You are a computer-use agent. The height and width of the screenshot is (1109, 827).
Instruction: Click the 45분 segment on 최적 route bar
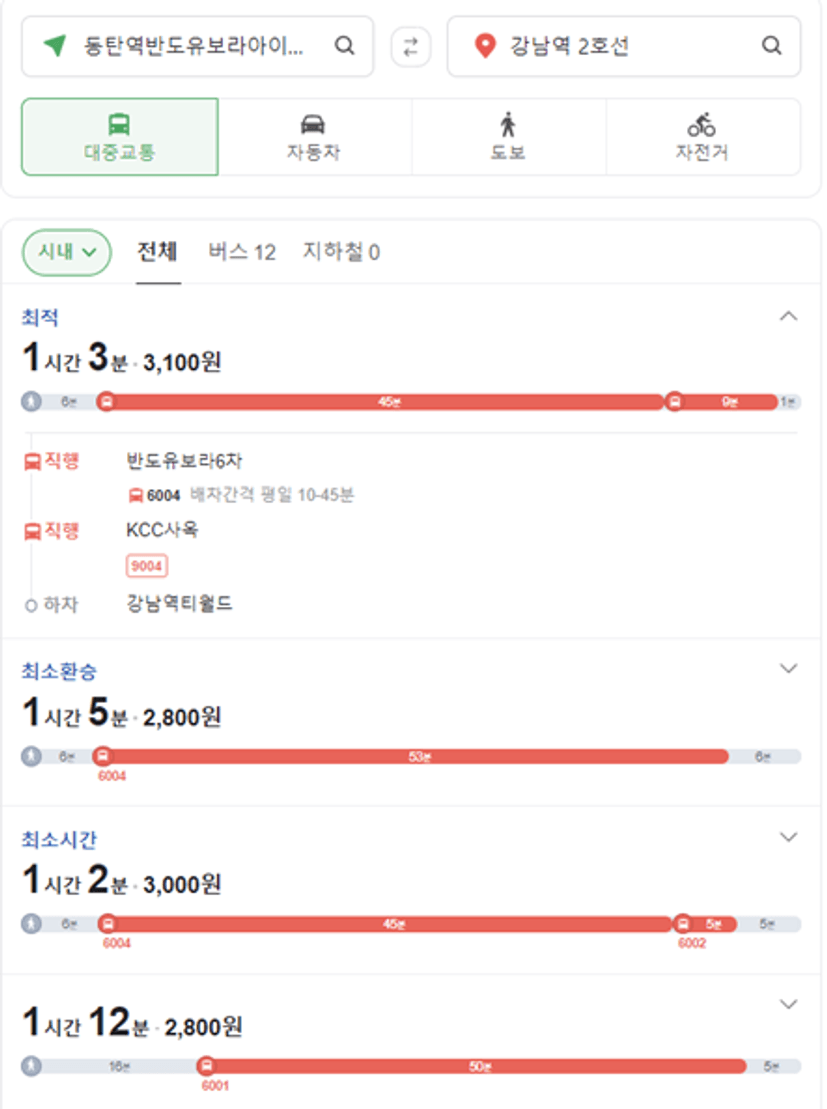[x=388, y=402]
